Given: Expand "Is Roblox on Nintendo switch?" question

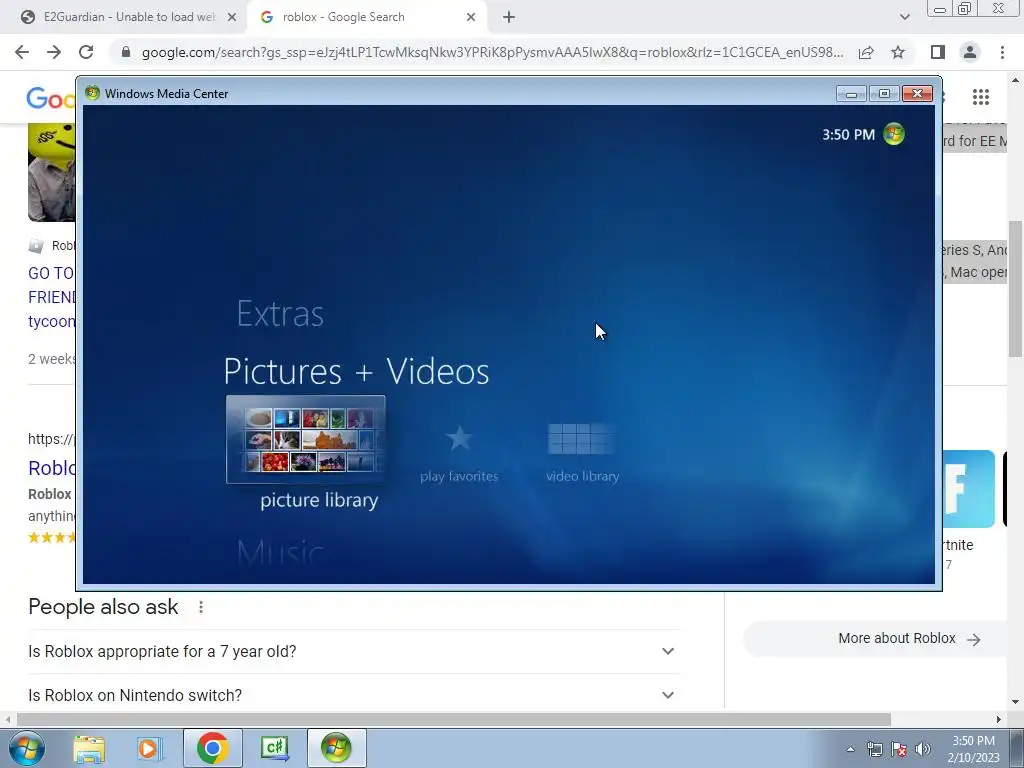Looking at the screenshot, I should (x=354, y=696).
